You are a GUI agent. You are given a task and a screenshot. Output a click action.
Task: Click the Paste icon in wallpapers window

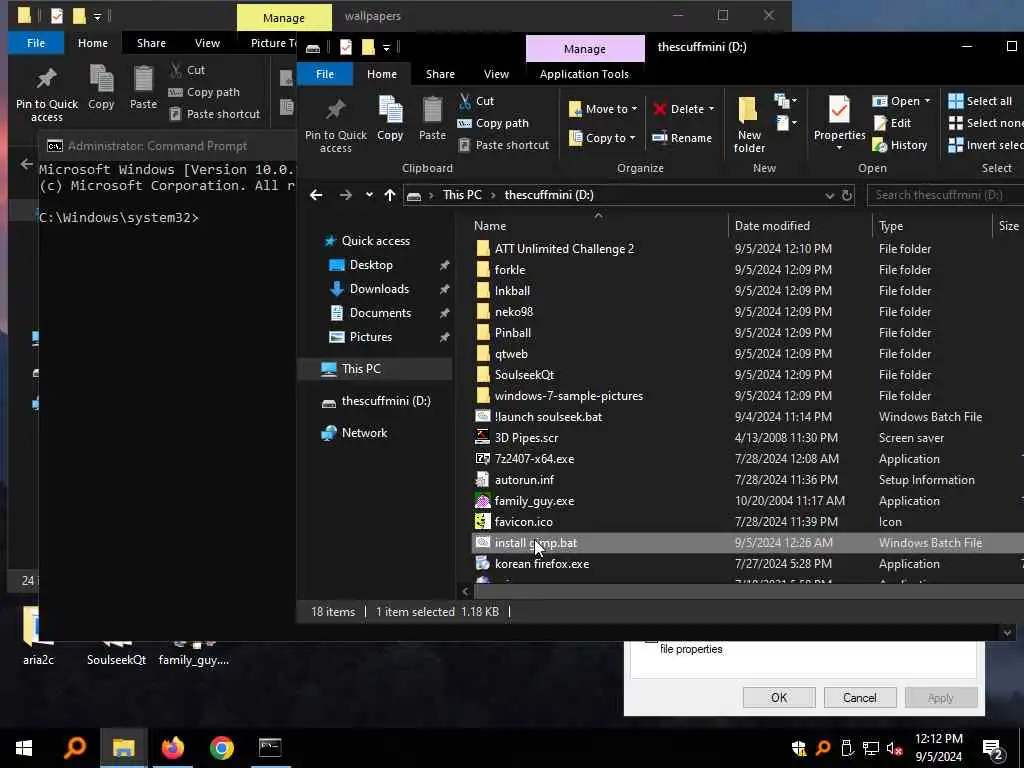click(143, 88)
